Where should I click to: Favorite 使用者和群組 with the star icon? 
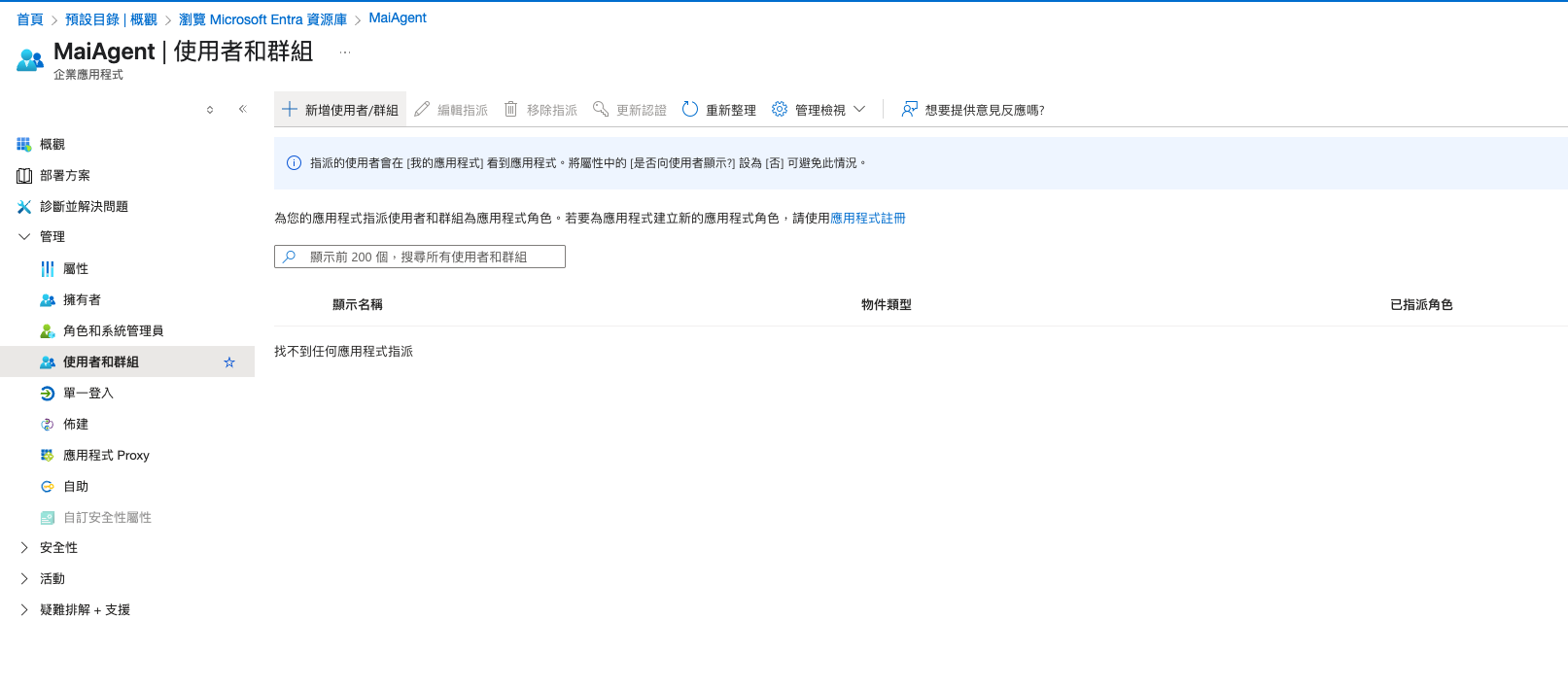tap(229, 362)
